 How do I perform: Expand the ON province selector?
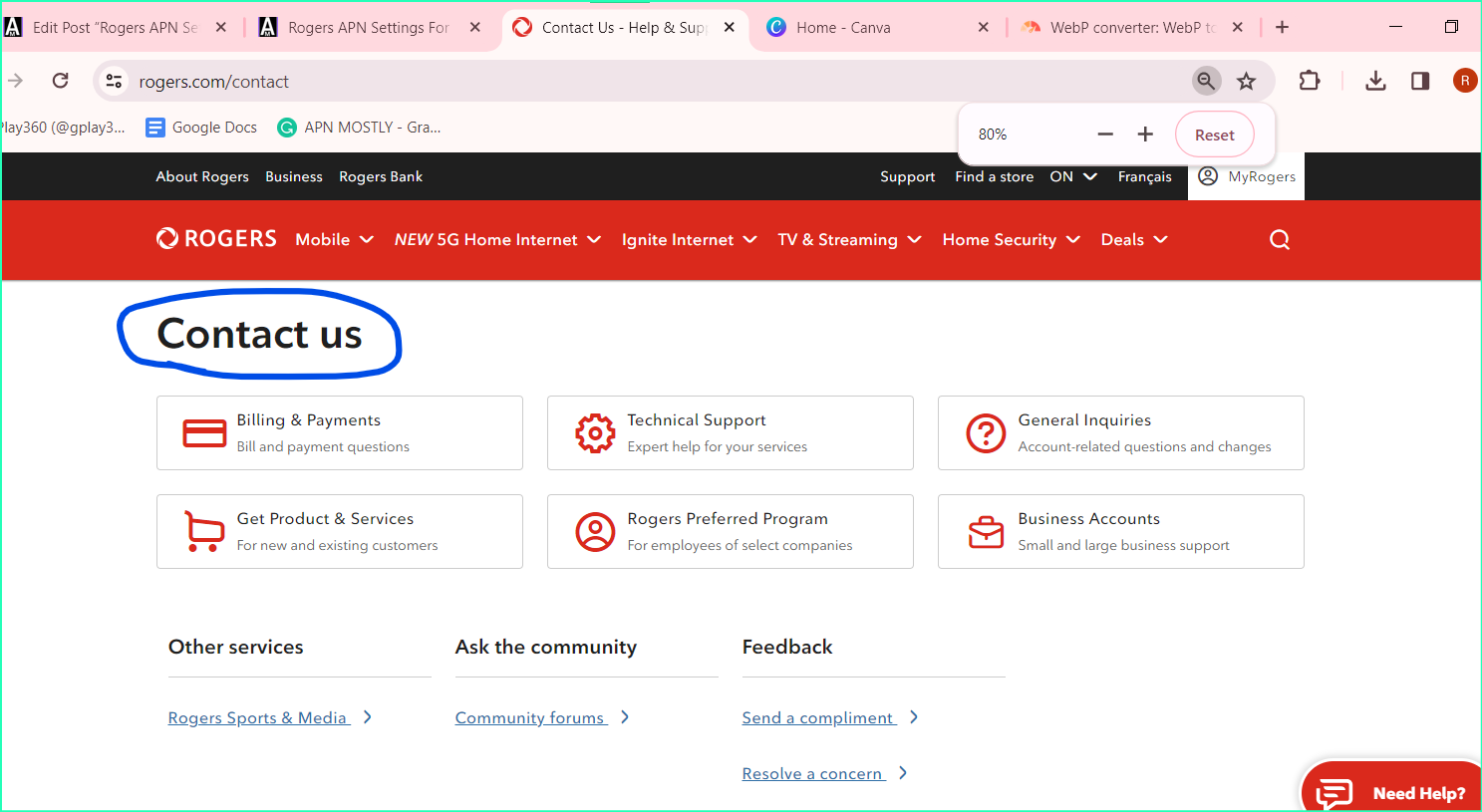coord(1072,176)
